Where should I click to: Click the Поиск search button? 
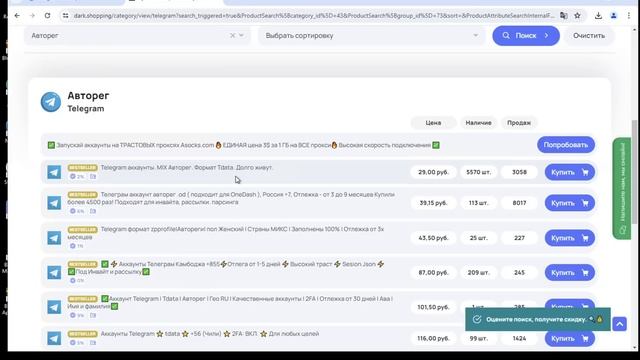coord(526,36)
